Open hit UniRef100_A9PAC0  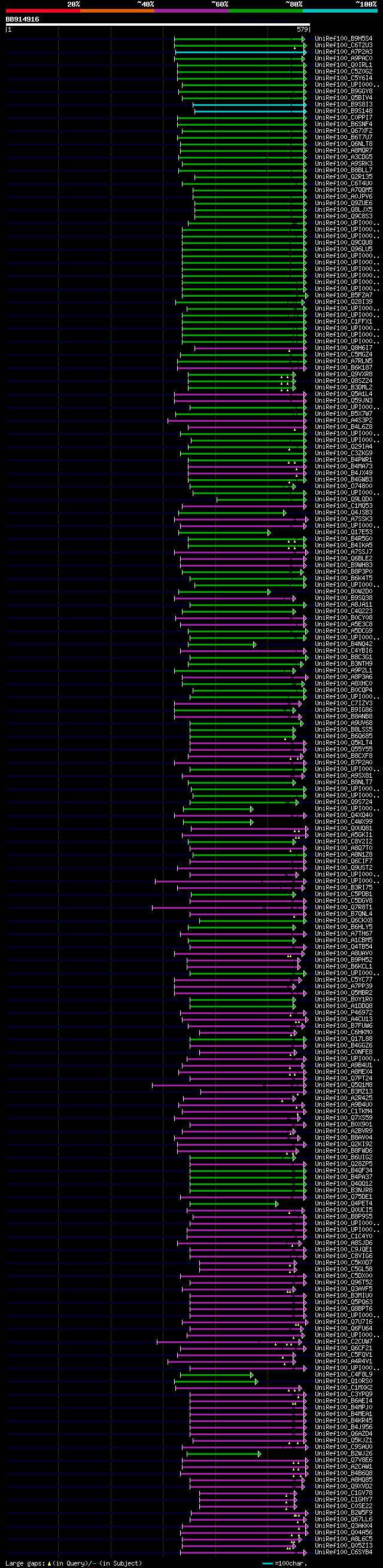[344, 59]
